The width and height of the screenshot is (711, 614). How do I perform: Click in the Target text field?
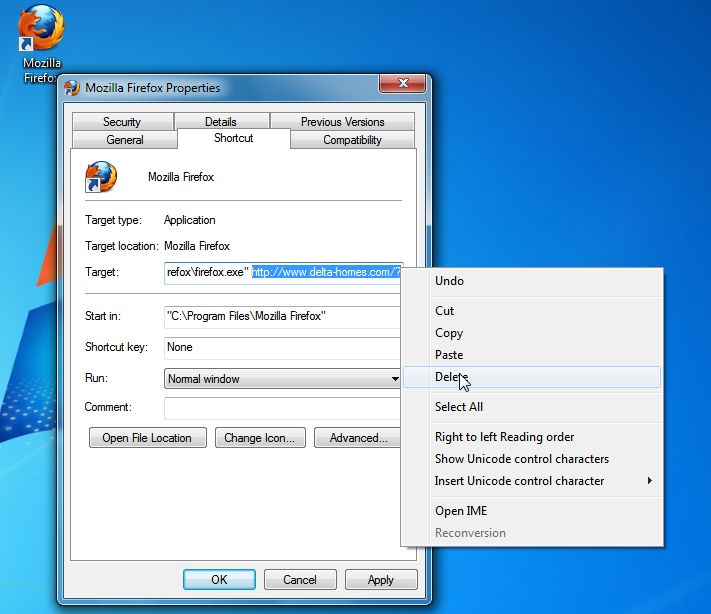click(283, 273)
